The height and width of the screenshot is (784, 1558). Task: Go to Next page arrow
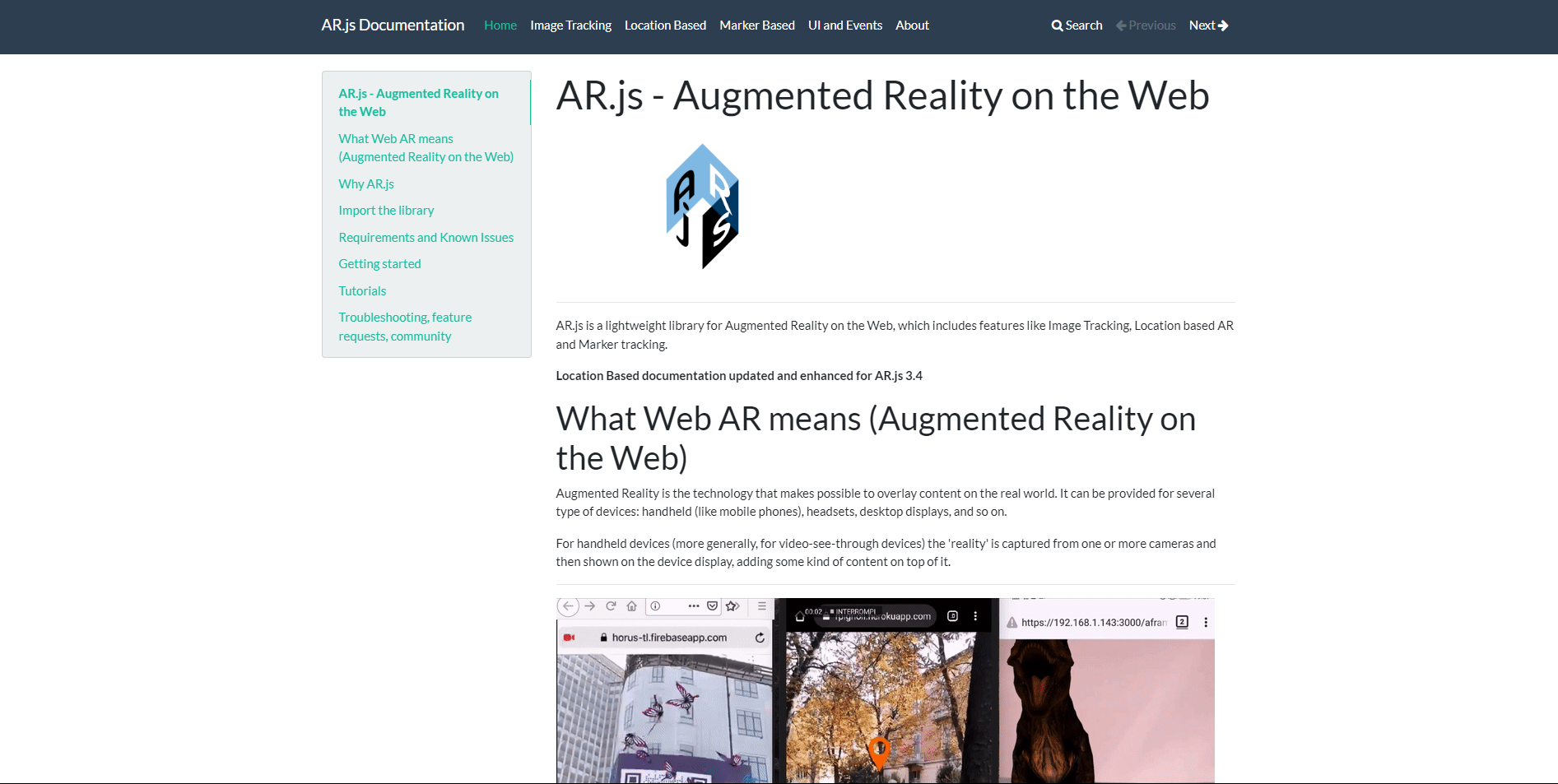[x=1209, y=26]
